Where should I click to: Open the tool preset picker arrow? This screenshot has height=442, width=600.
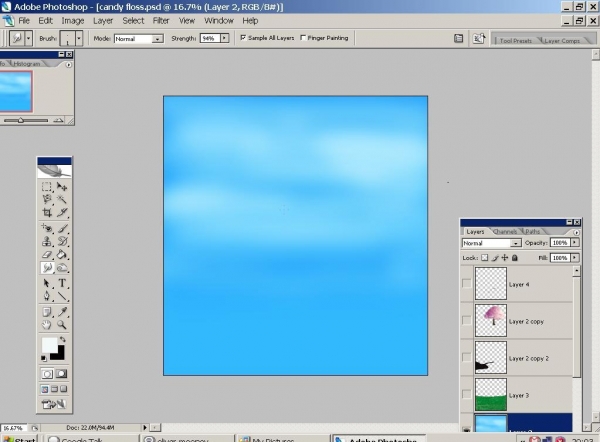[x=28, y=38]
